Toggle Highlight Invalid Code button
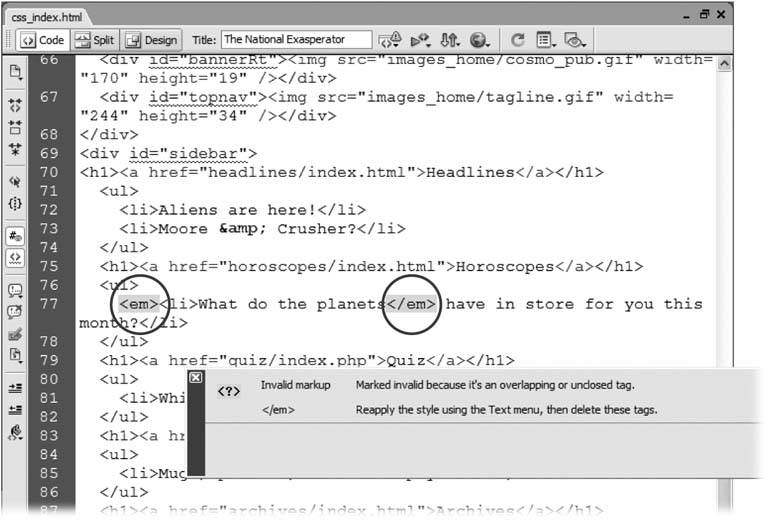Screen dimensions: 768x520 [x=15, y=257]
